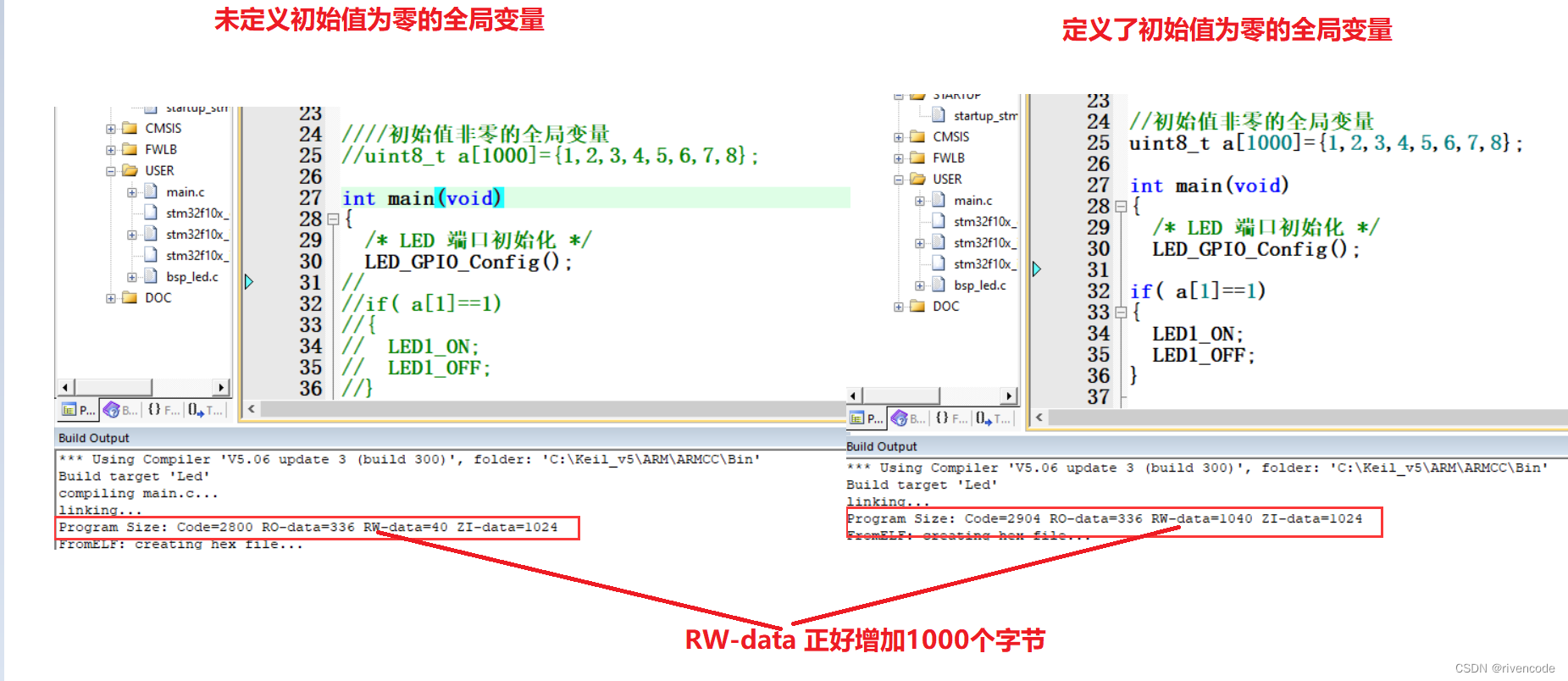Click scroll-left arrow under right code editor

tap(1039, 418)
